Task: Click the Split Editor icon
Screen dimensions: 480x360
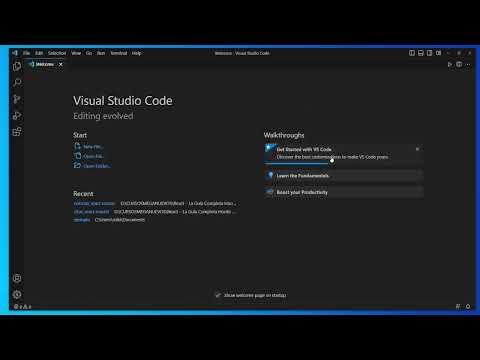Action: [459, 64]
